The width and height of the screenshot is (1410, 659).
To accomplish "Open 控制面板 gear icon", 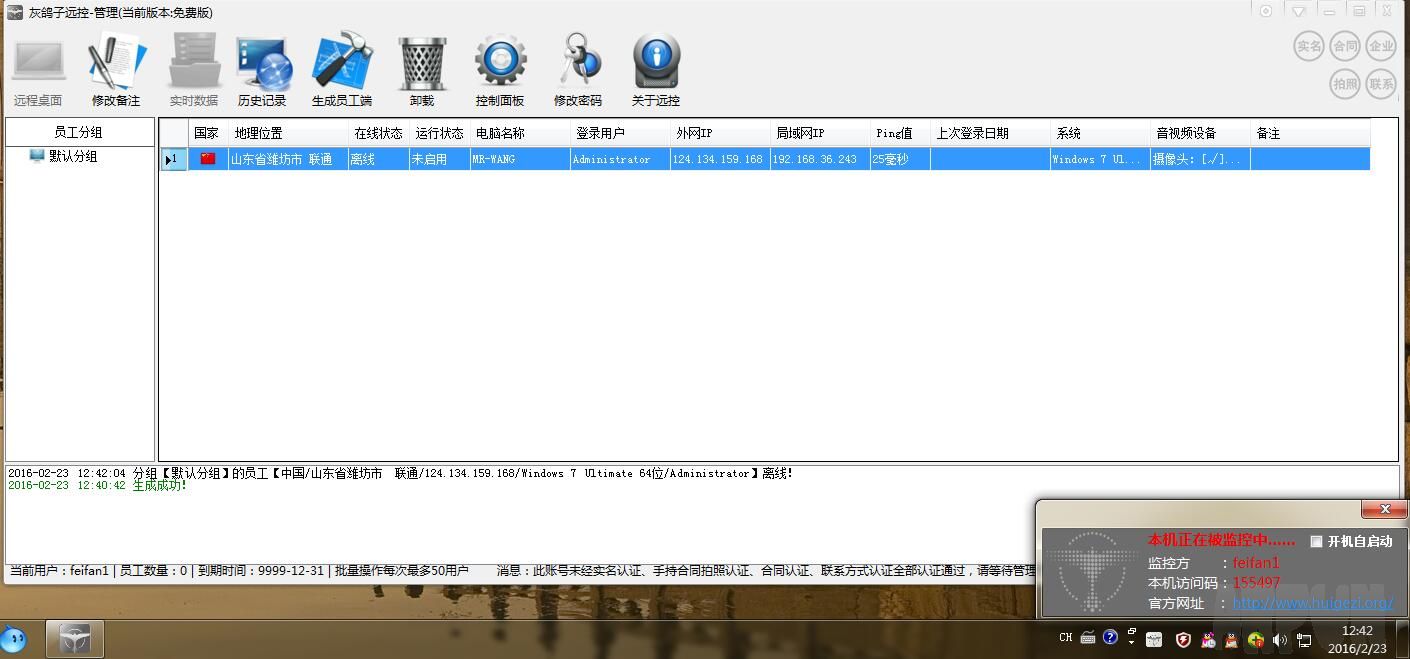I will [x=500, y=70].
